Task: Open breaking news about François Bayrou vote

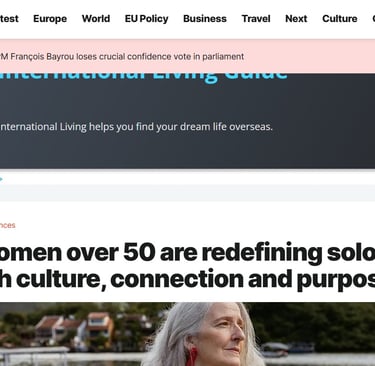Action: click(x=122, y=56)
